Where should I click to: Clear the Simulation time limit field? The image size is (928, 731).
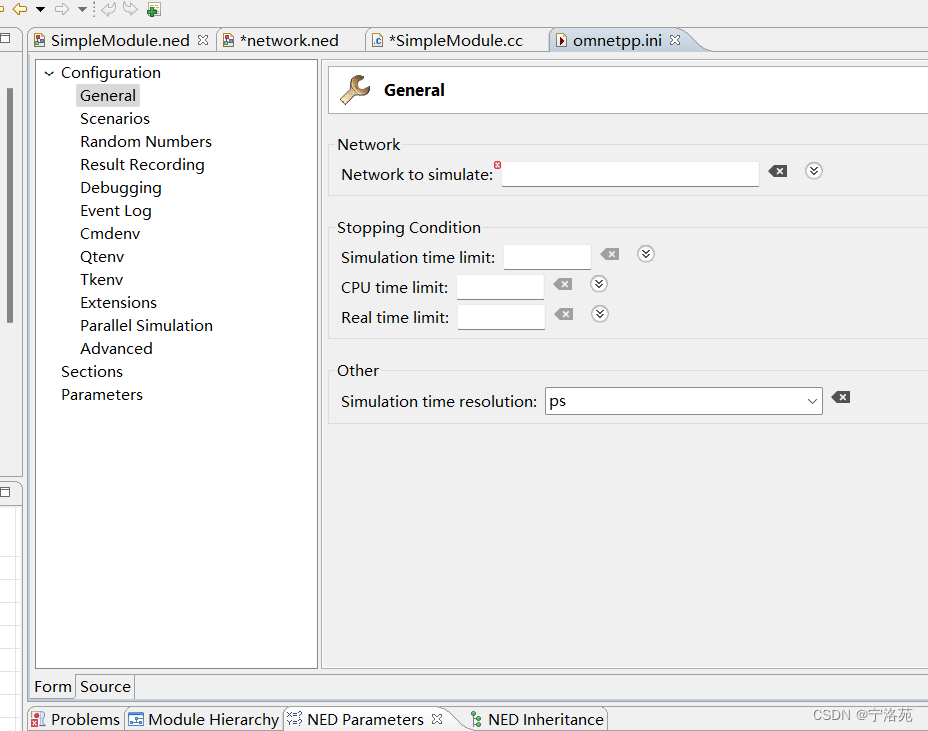[x=610, y=254]
